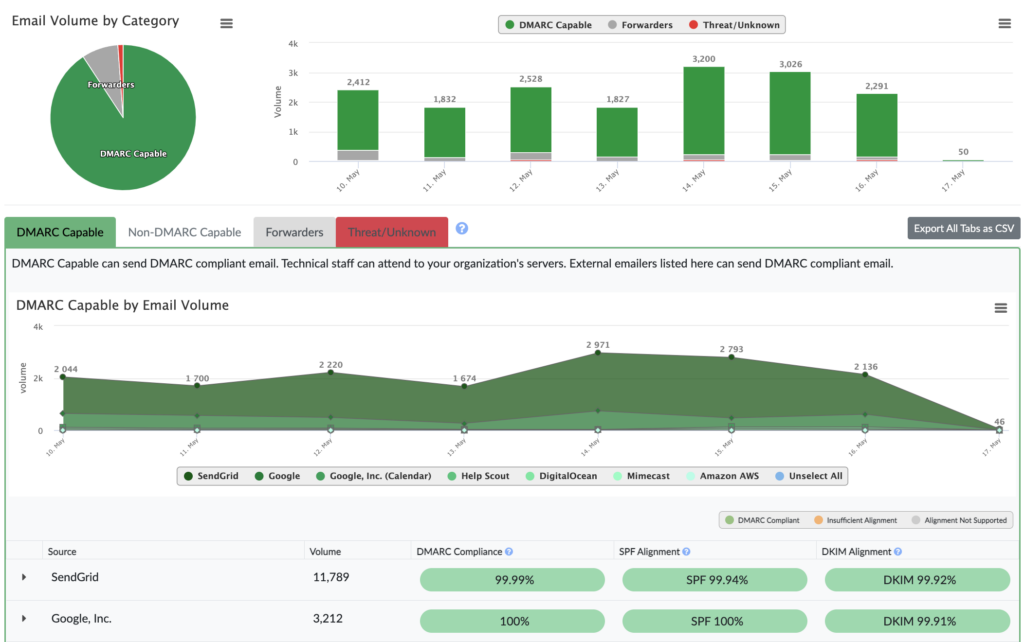Image resolution: width=1024 pixels, height=642 pixels.
Task: Click the DMARC Compliance column info icon
Action: (509, 552)
